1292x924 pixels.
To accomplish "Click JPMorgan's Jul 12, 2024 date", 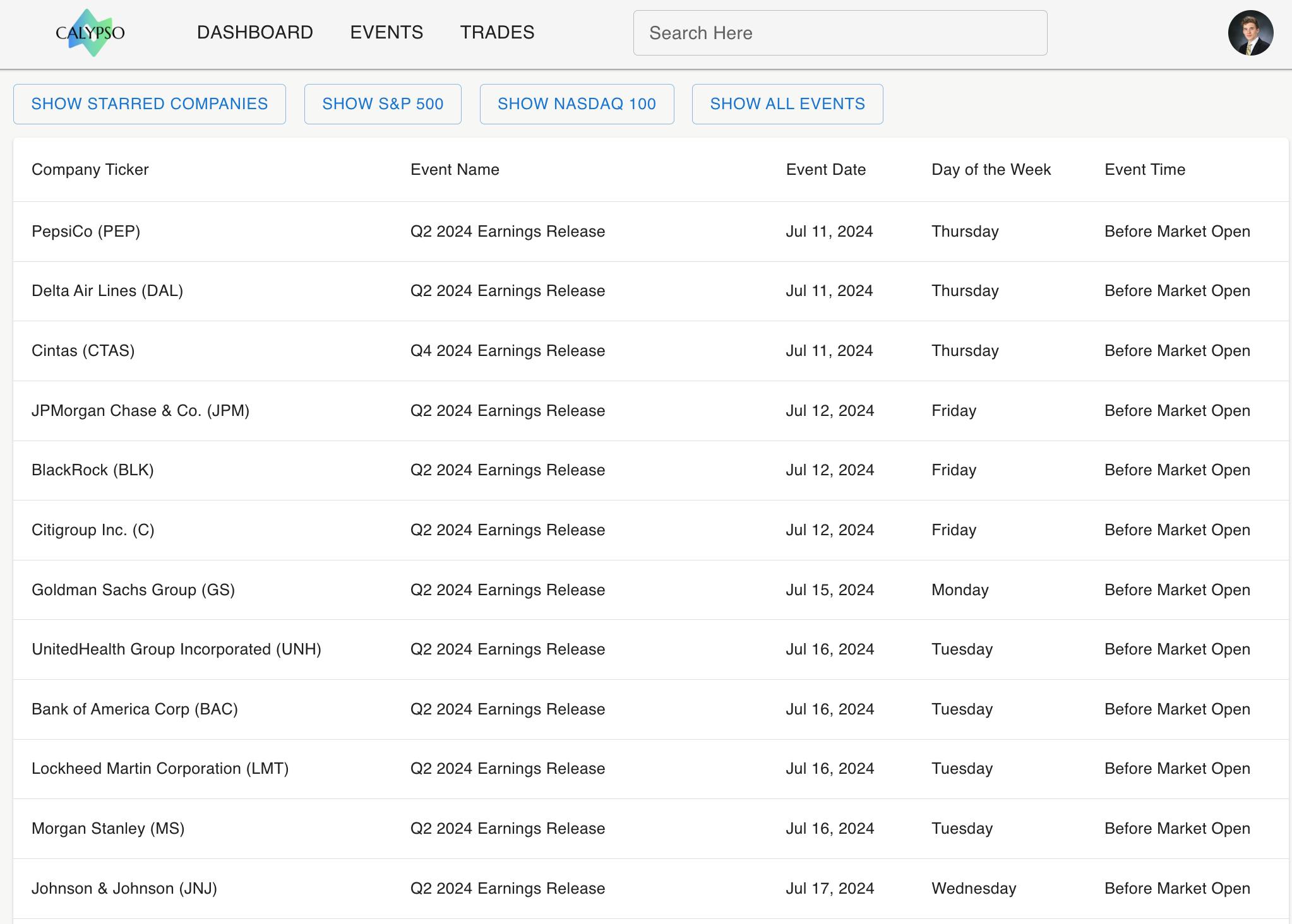I will [830, 411].
